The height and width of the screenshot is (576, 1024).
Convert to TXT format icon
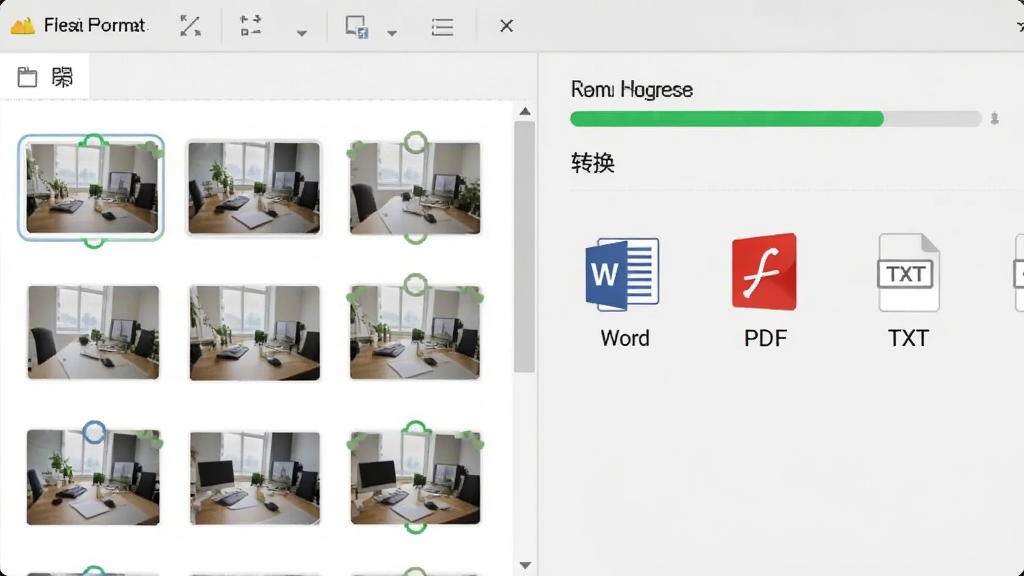pyautogui.click(x=908, y=272)
